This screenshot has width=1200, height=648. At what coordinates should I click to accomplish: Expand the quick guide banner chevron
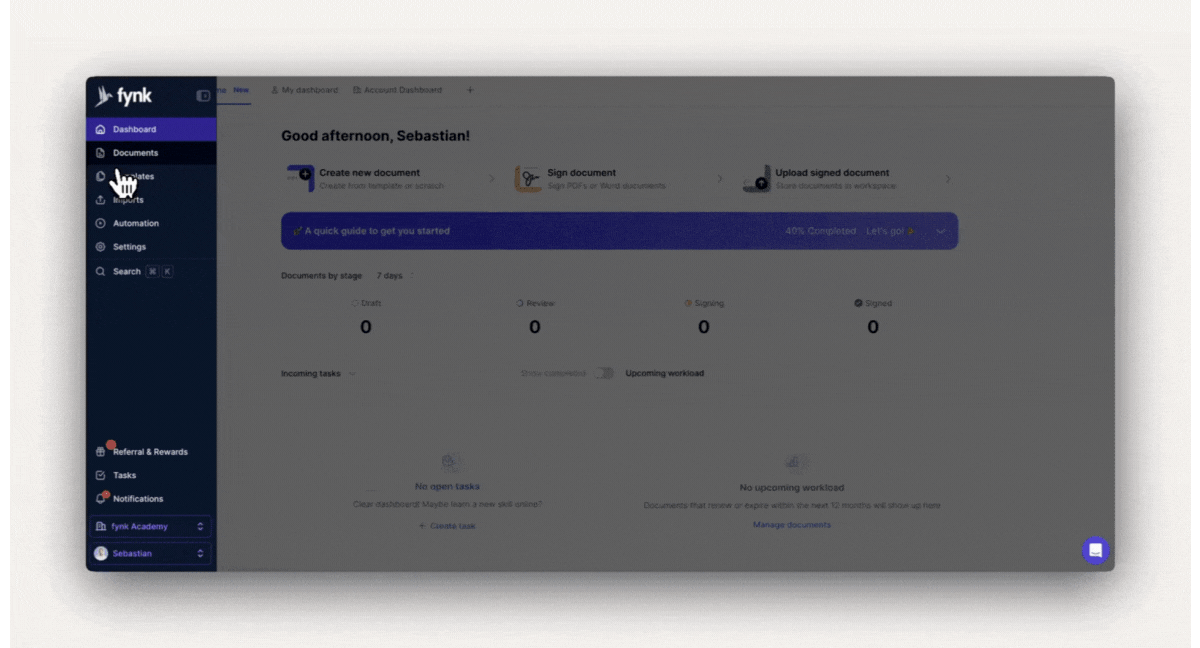point(940,231)
